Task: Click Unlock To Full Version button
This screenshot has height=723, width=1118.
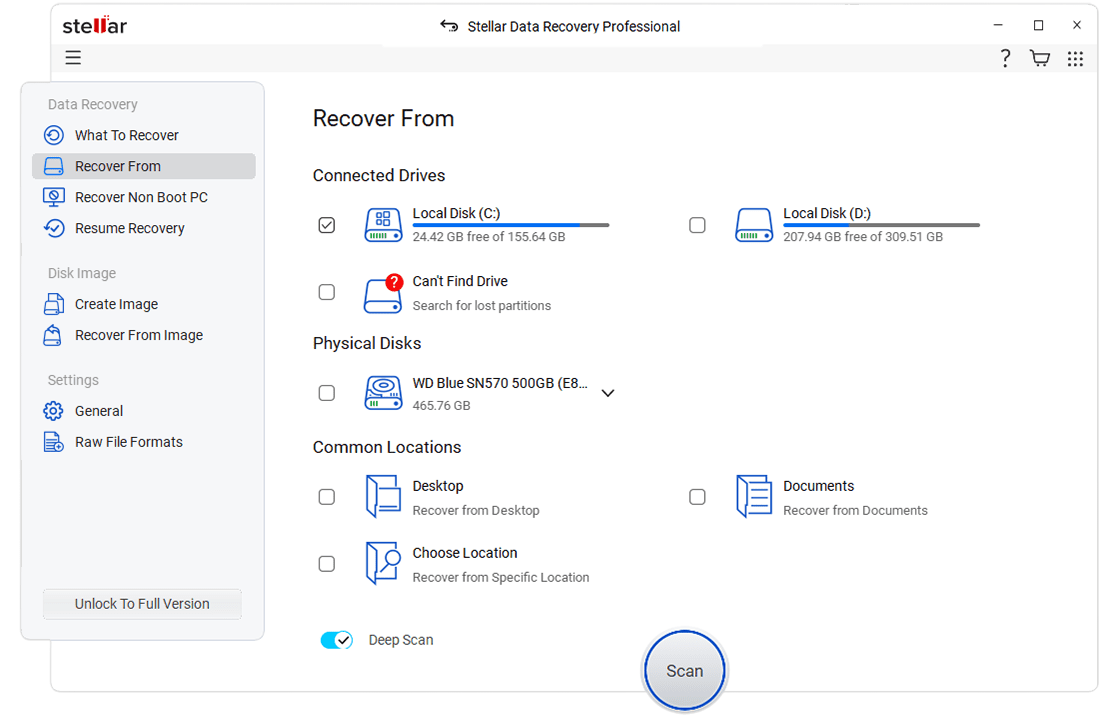Action: (142, 604)
